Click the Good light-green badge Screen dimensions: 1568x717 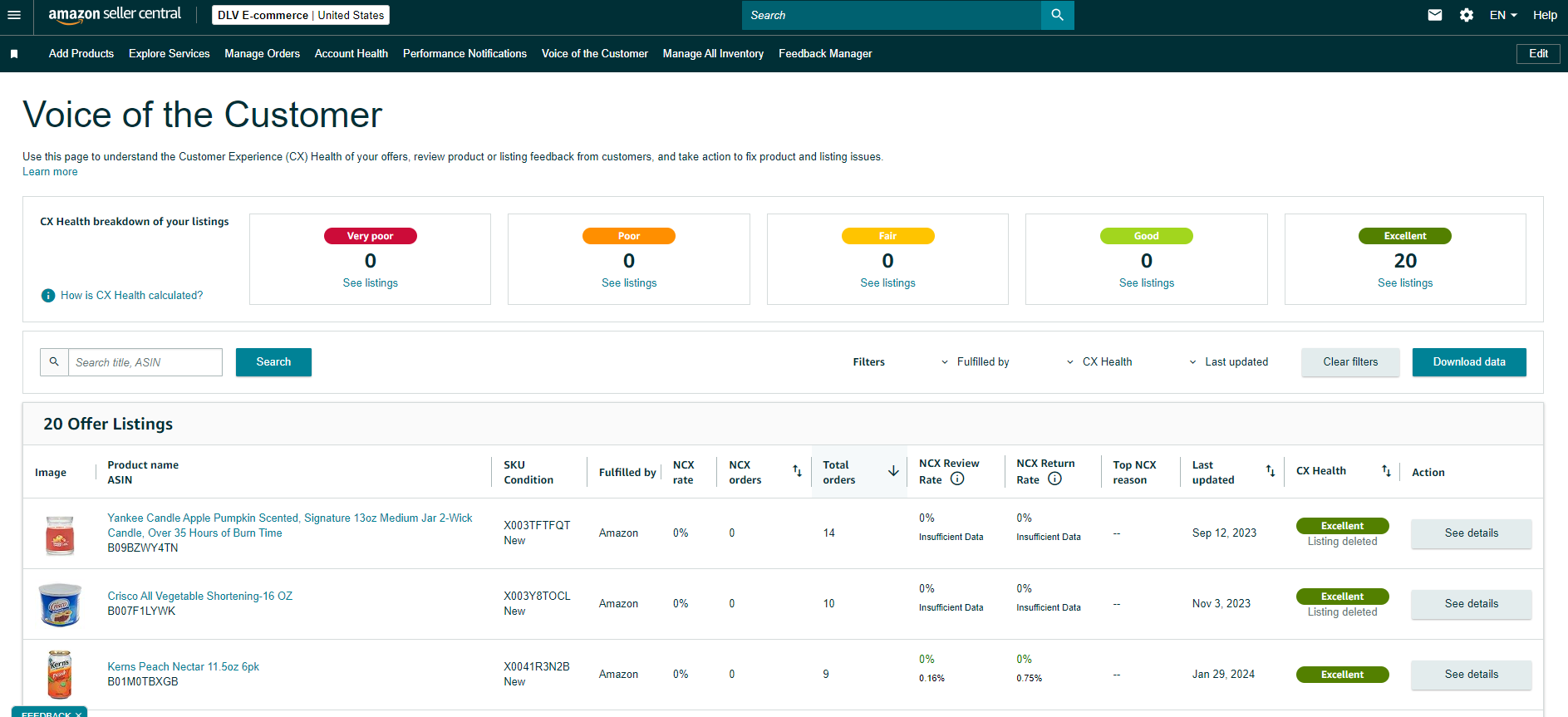(x=1147, y=236)
